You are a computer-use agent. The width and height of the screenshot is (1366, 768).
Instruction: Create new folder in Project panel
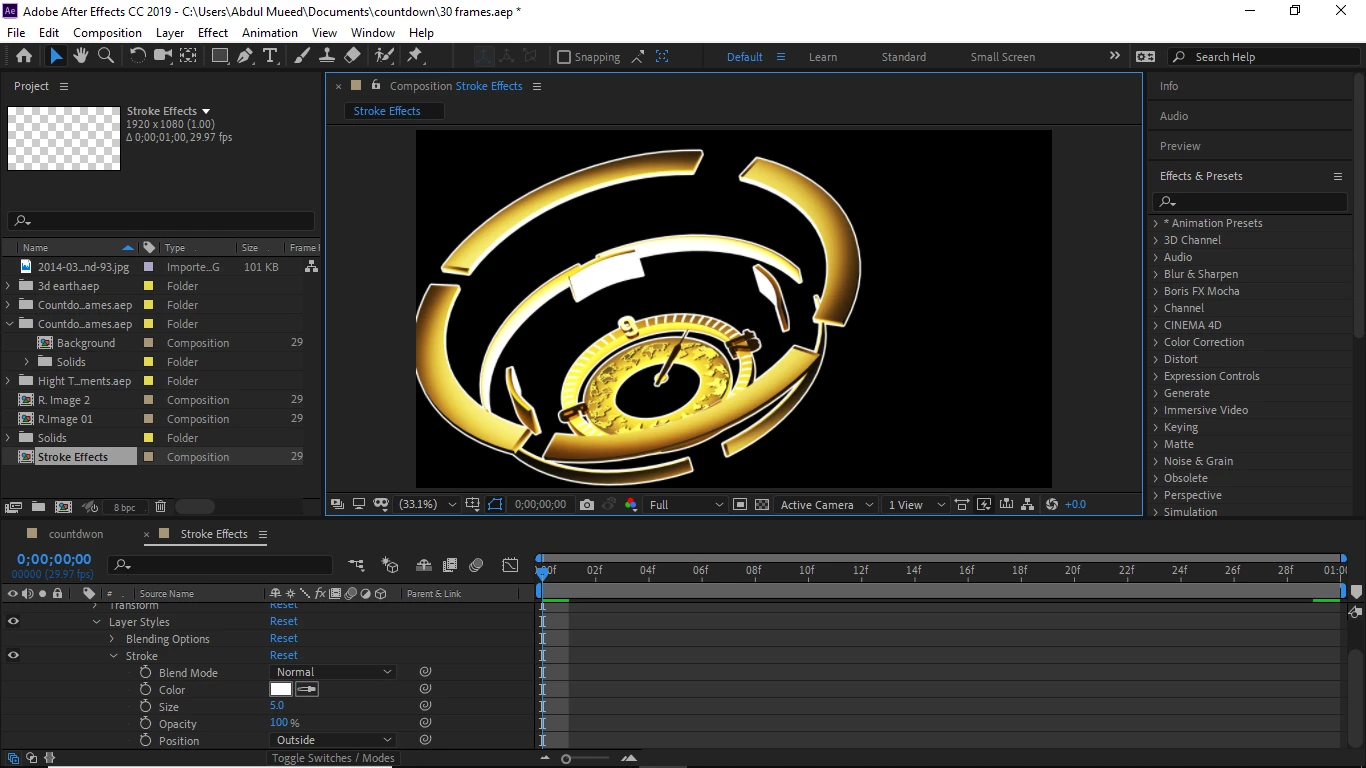coord(38,507)
